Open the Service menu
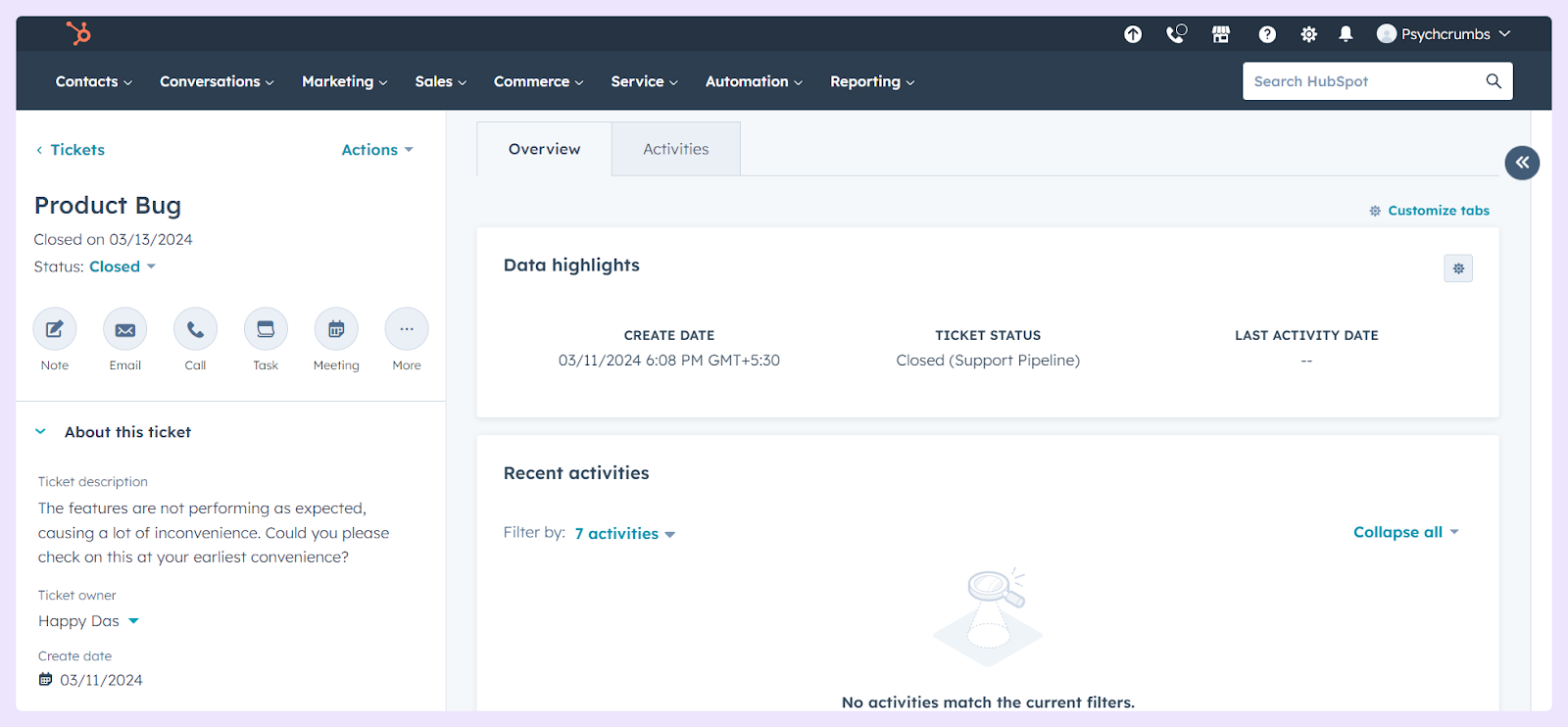The image size is (1568, 727). click(x=644, y=81)
